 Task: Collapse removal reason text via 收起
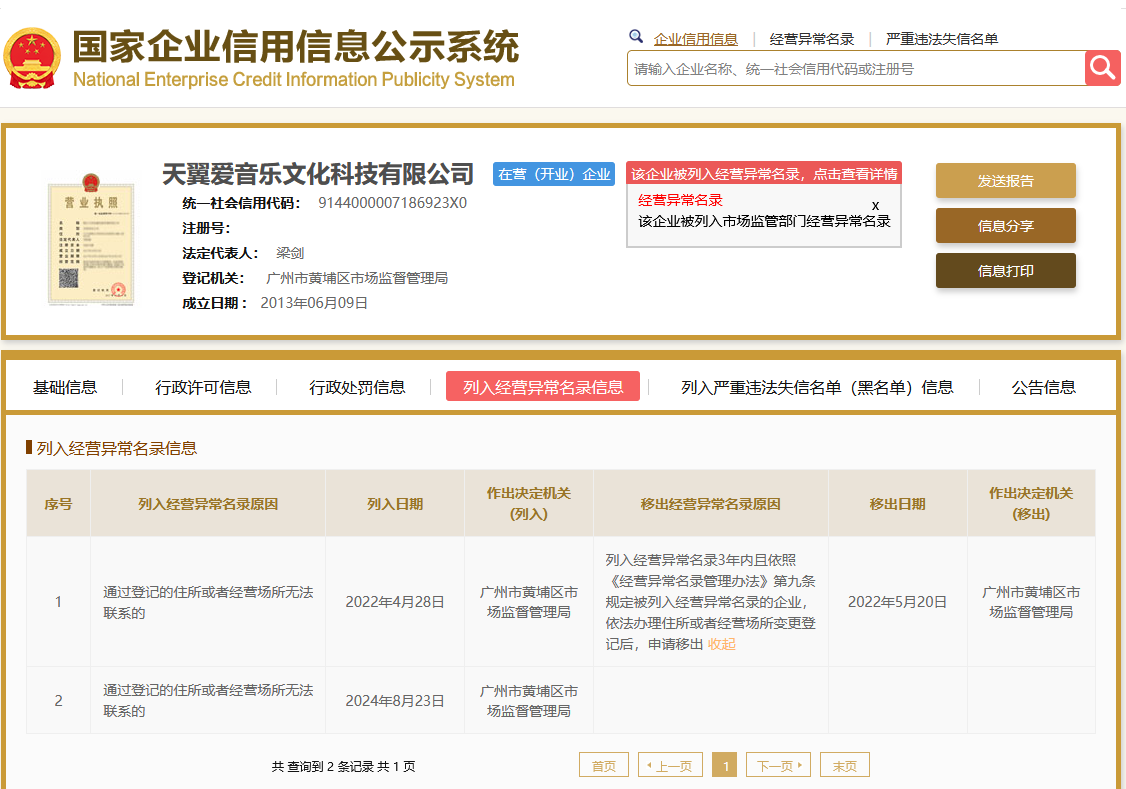pyautogui.click(x=722, y=644)
